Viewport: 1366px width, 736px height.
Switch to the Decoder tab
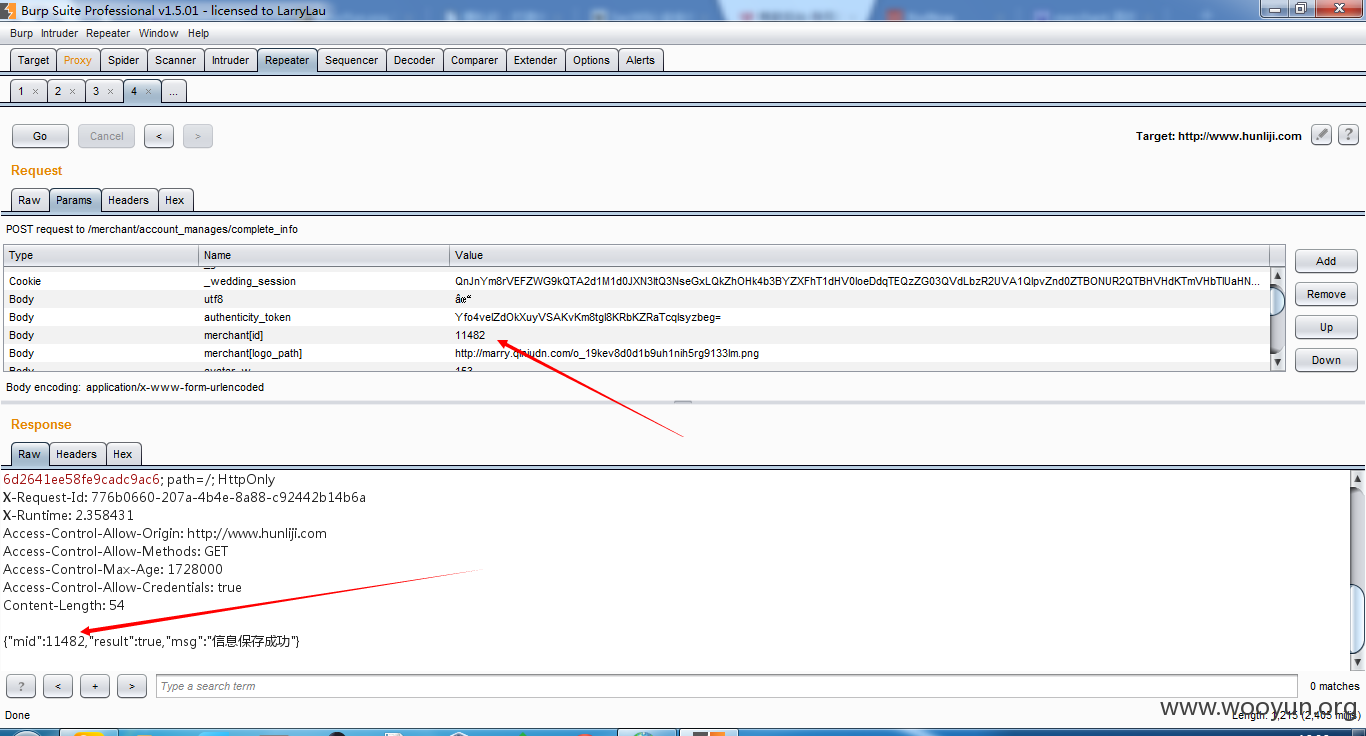pos(414,60)
